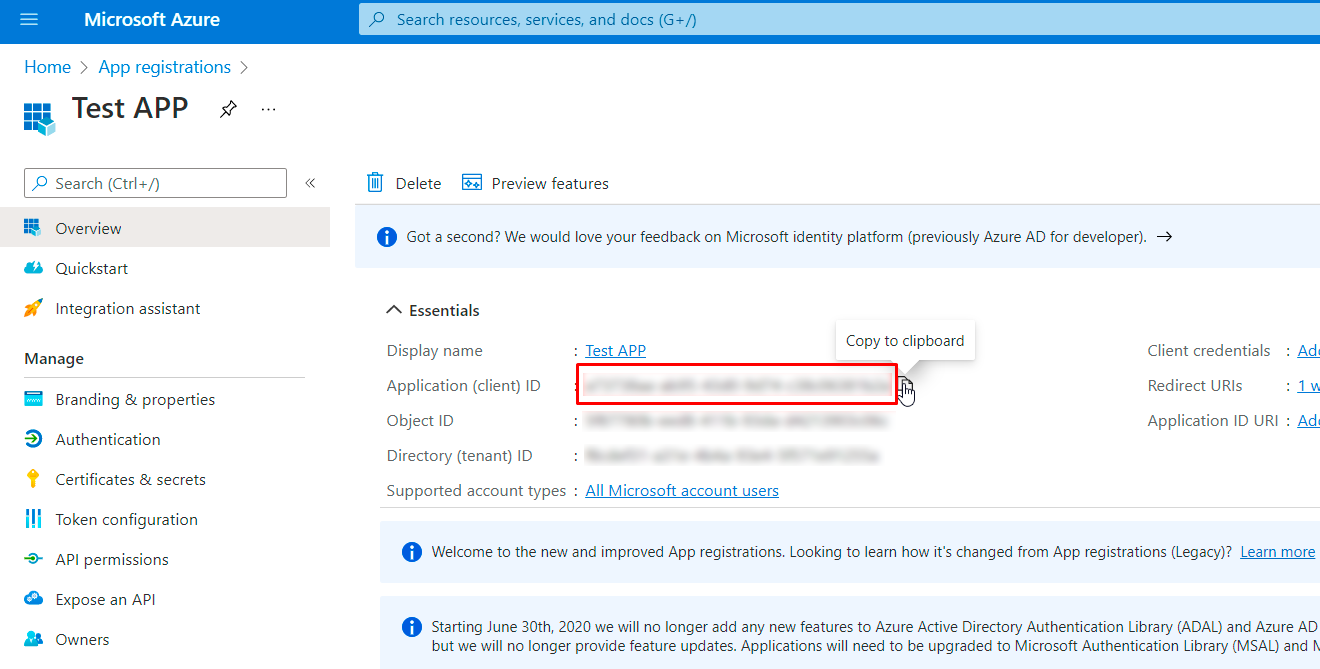Click the API permissions icon
The width and height of the screenshot is (1320, 669).
click(33, 559)
